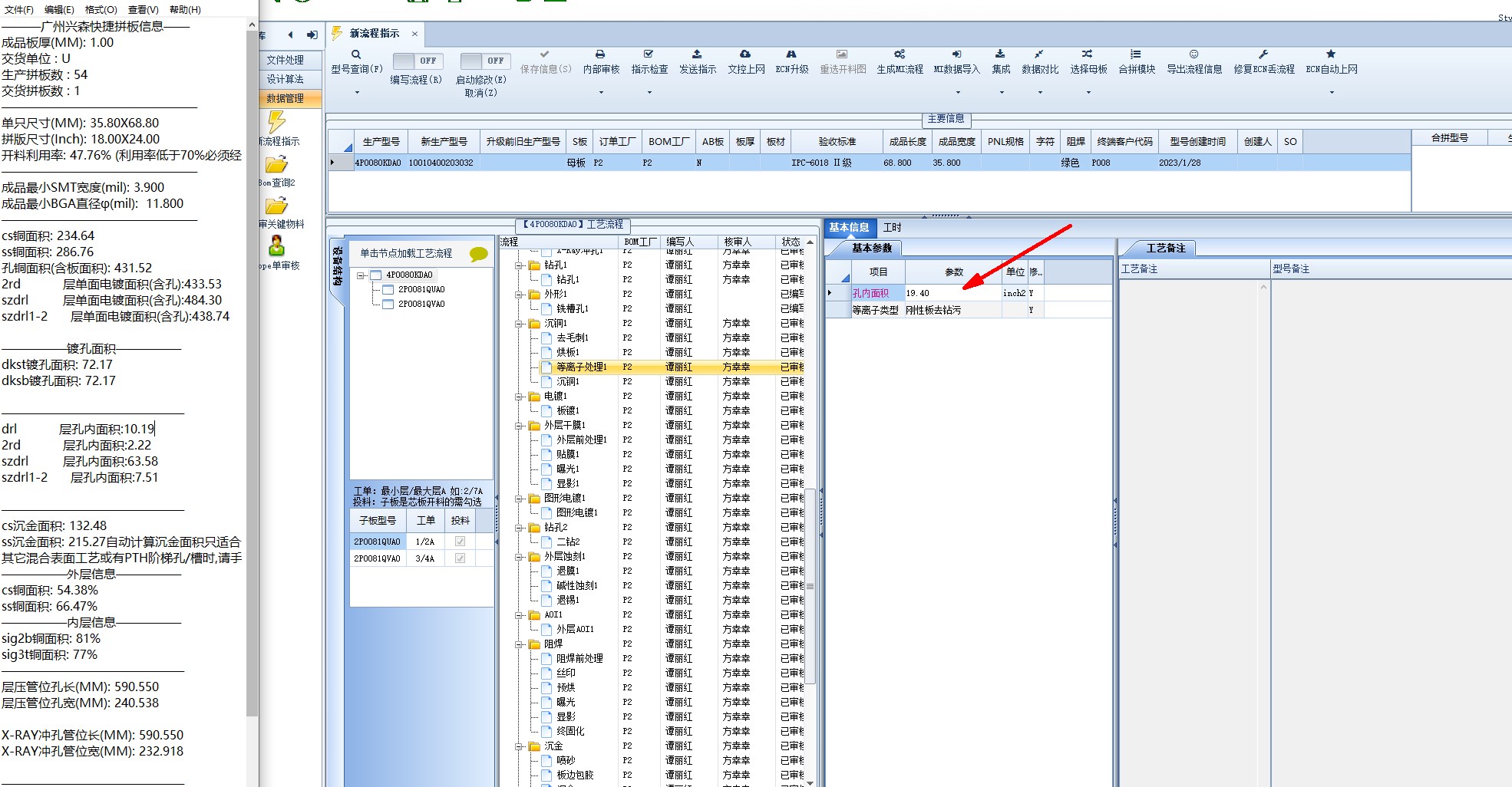Click the 生成MI流程 gears icon
1512x787 pixels.
pos(900,54)
